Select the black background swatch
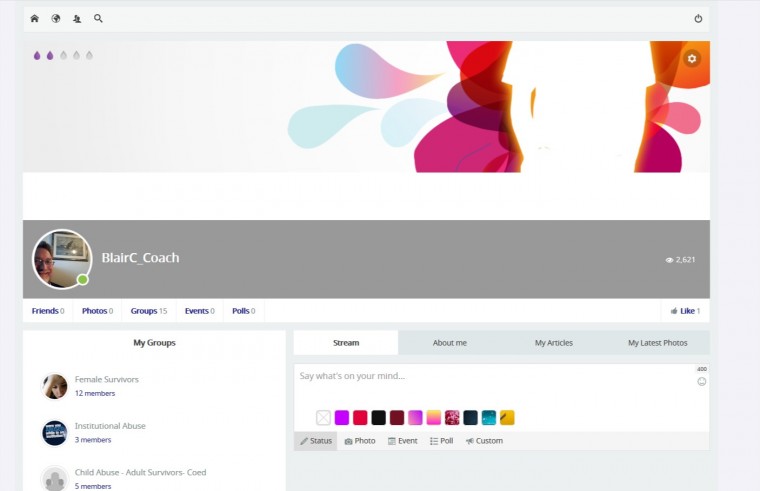This screenshot has width=760, height=491. click(x=379, y=417)
